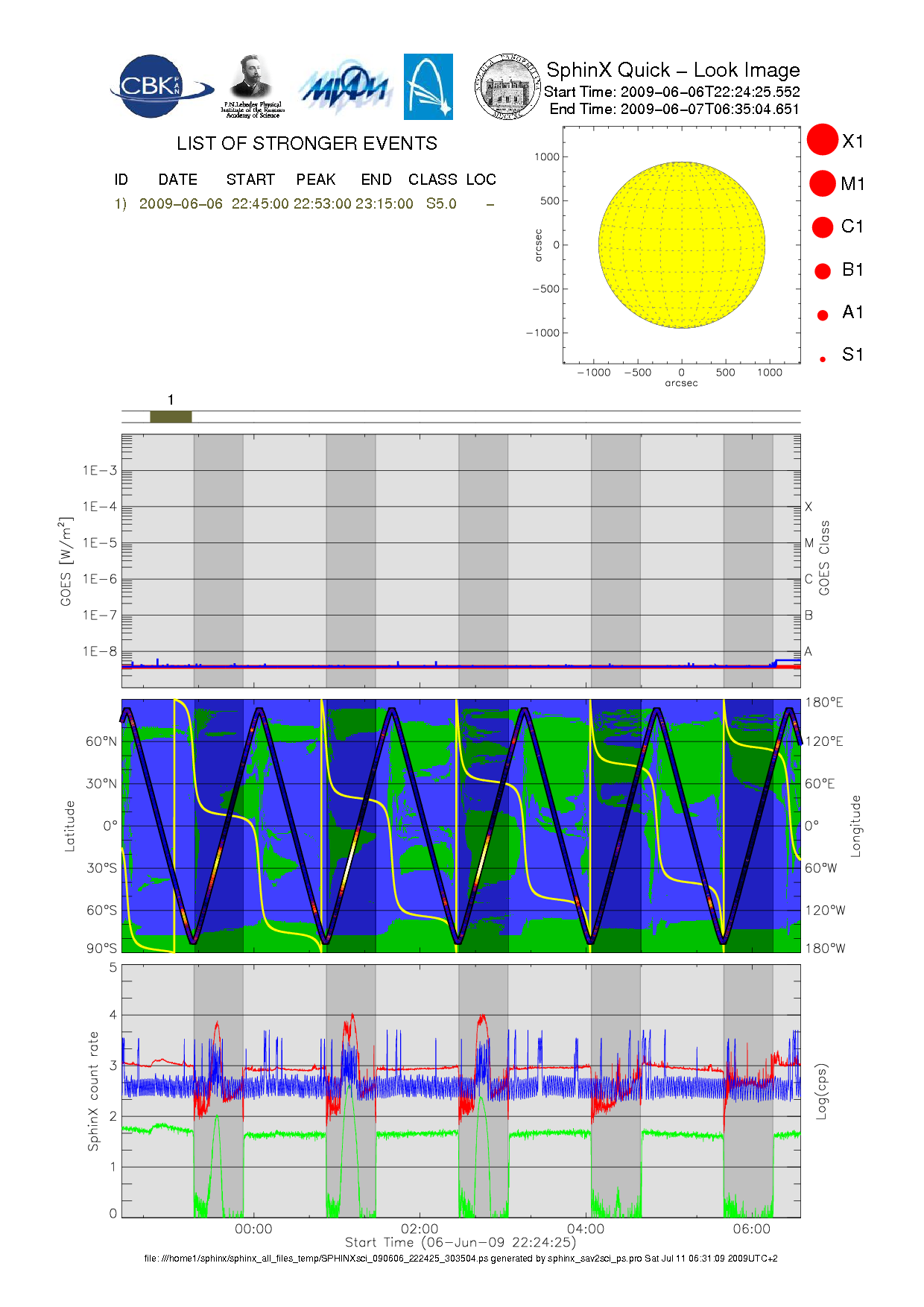Click the blue MIFI logo
This screenshot has height=1307, width=924.
345,88
